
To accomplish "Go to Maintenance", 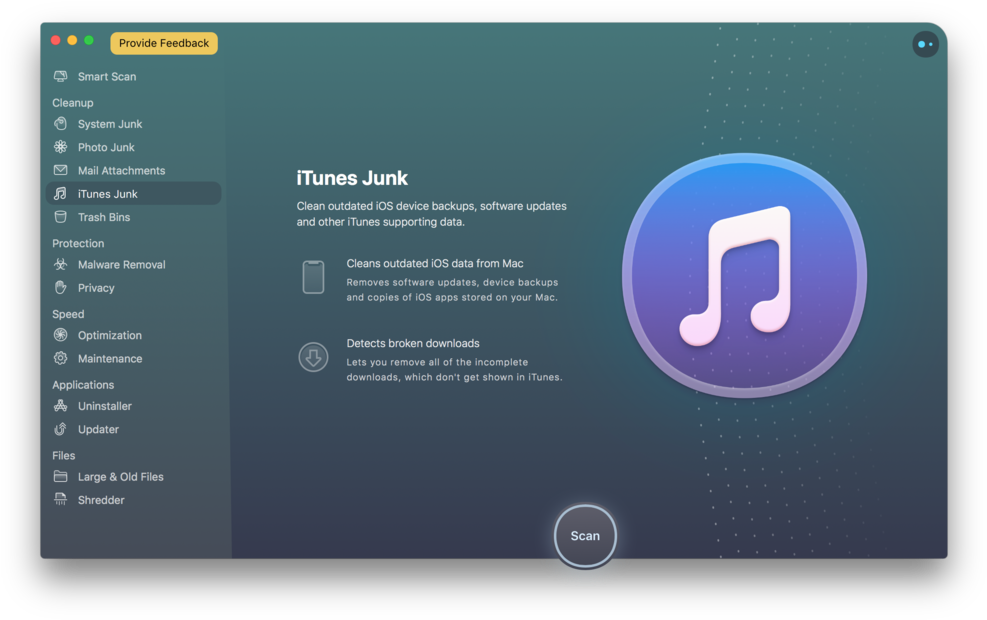I will pyautogui.click(x=133, y=359).
